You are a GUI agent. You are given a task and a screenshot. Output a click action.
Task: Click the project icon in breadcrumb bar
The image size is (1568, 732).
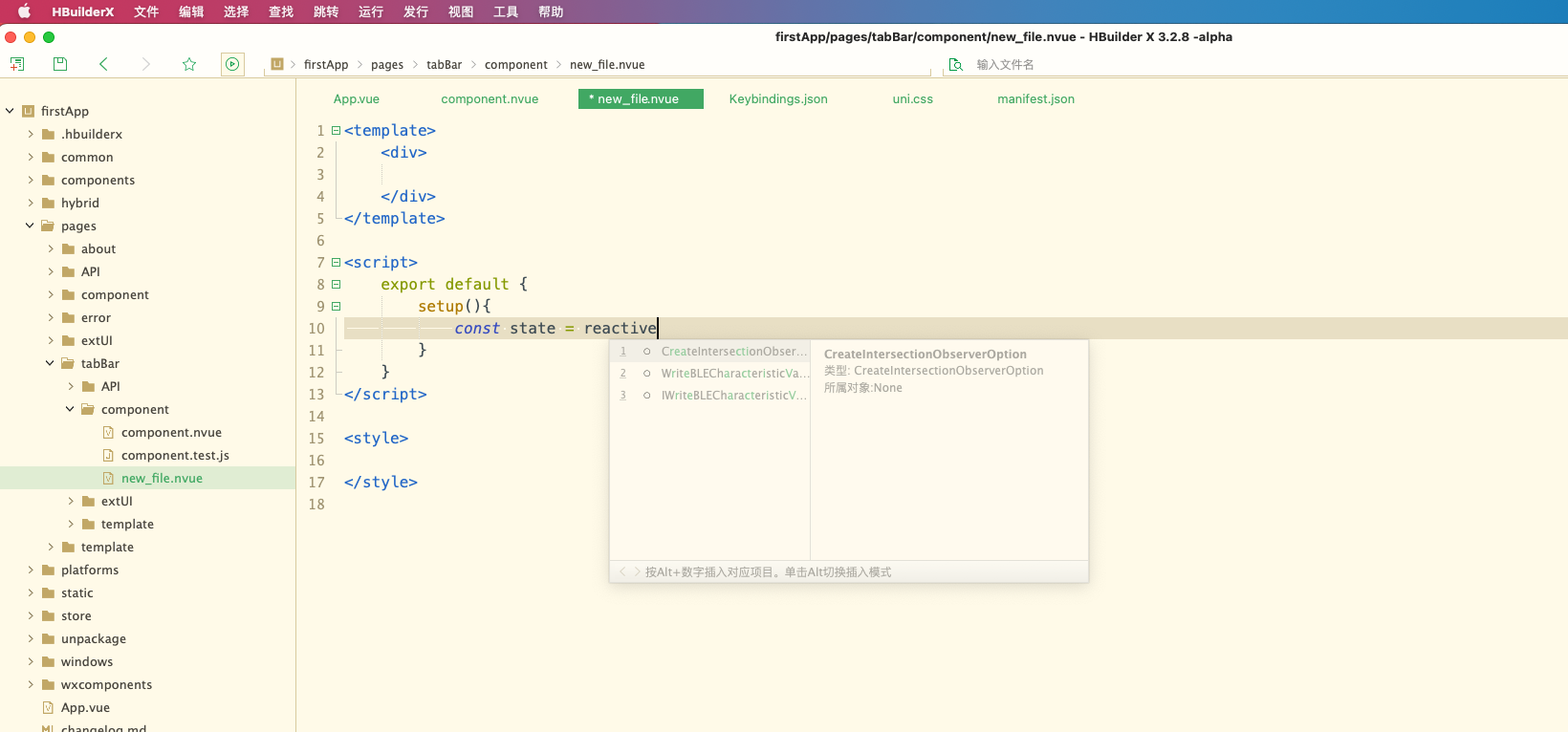(277, 64)
